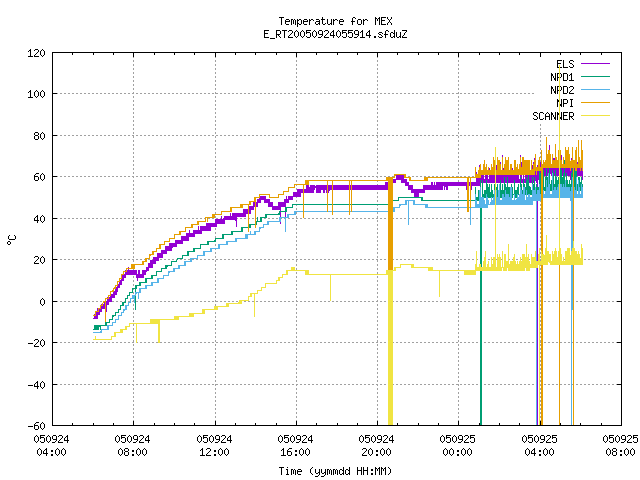Viewport: 640px width, 480px height.
Task: Click the yellow SCANNER legend line sample
Action: tap(595, 116)
